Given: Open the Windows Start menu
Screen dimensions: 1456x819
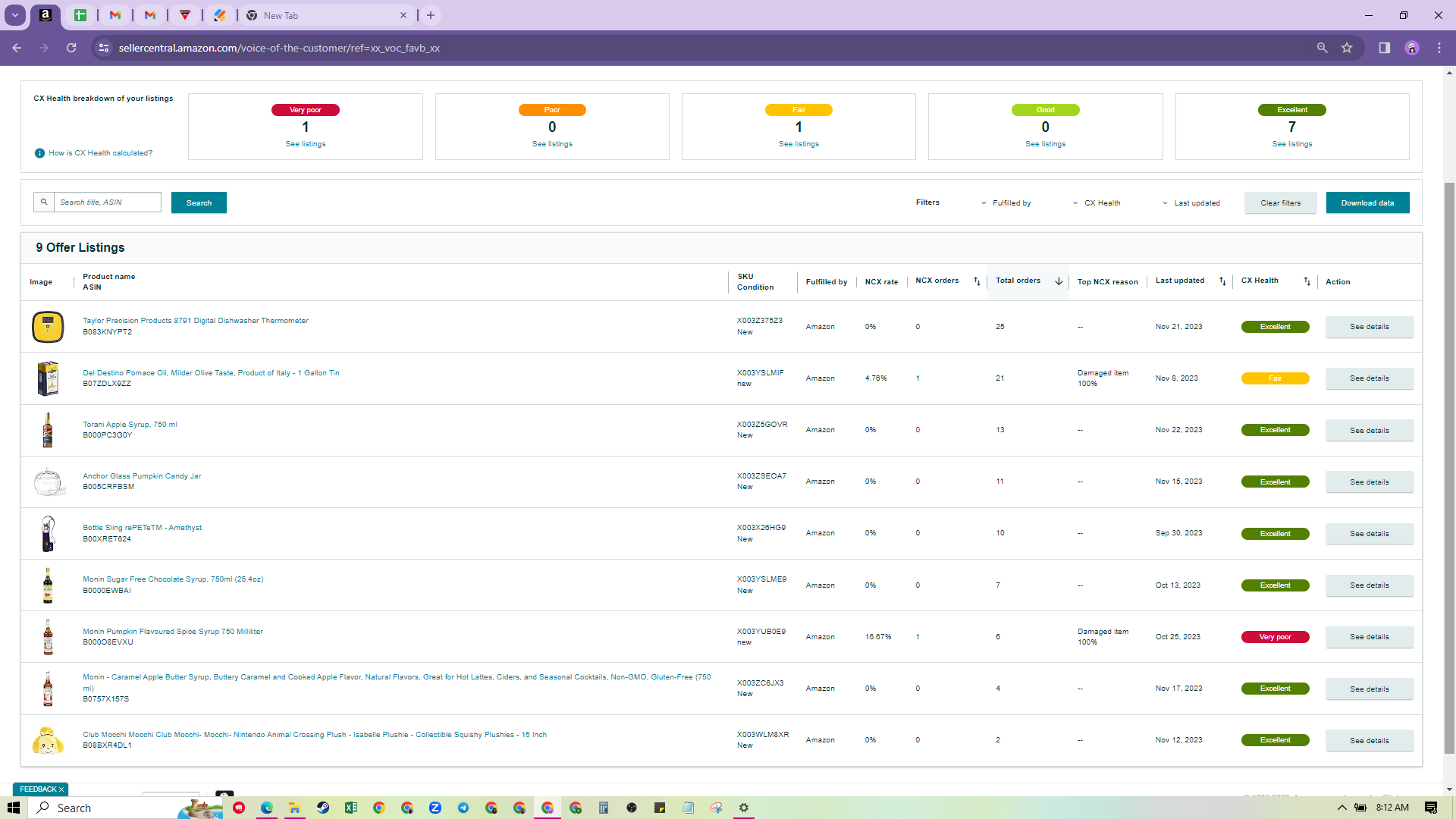Looking at the screenshot, I should [13, 808].
